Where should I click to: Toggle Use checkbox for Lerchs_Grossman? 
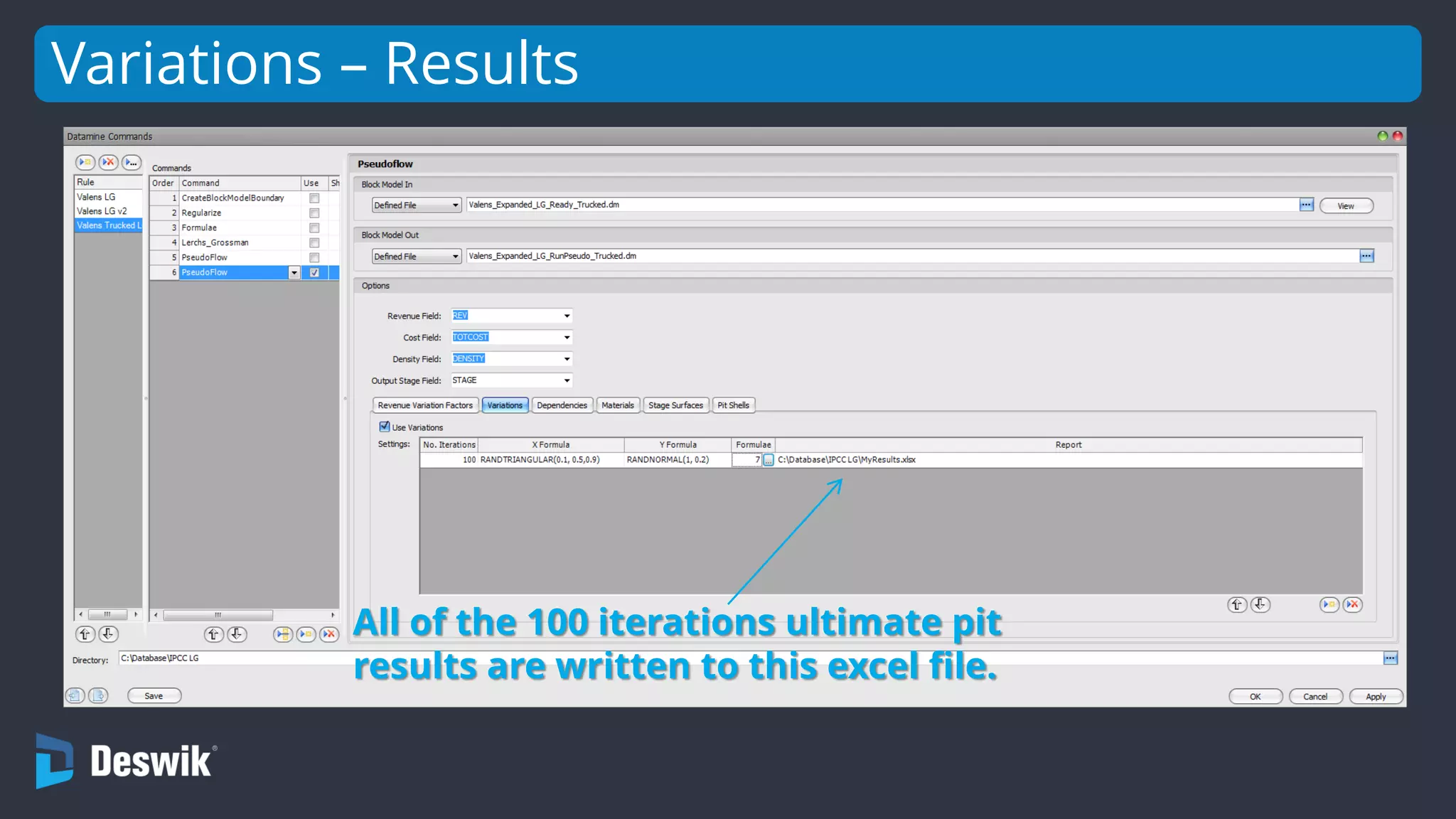(314, 243)
